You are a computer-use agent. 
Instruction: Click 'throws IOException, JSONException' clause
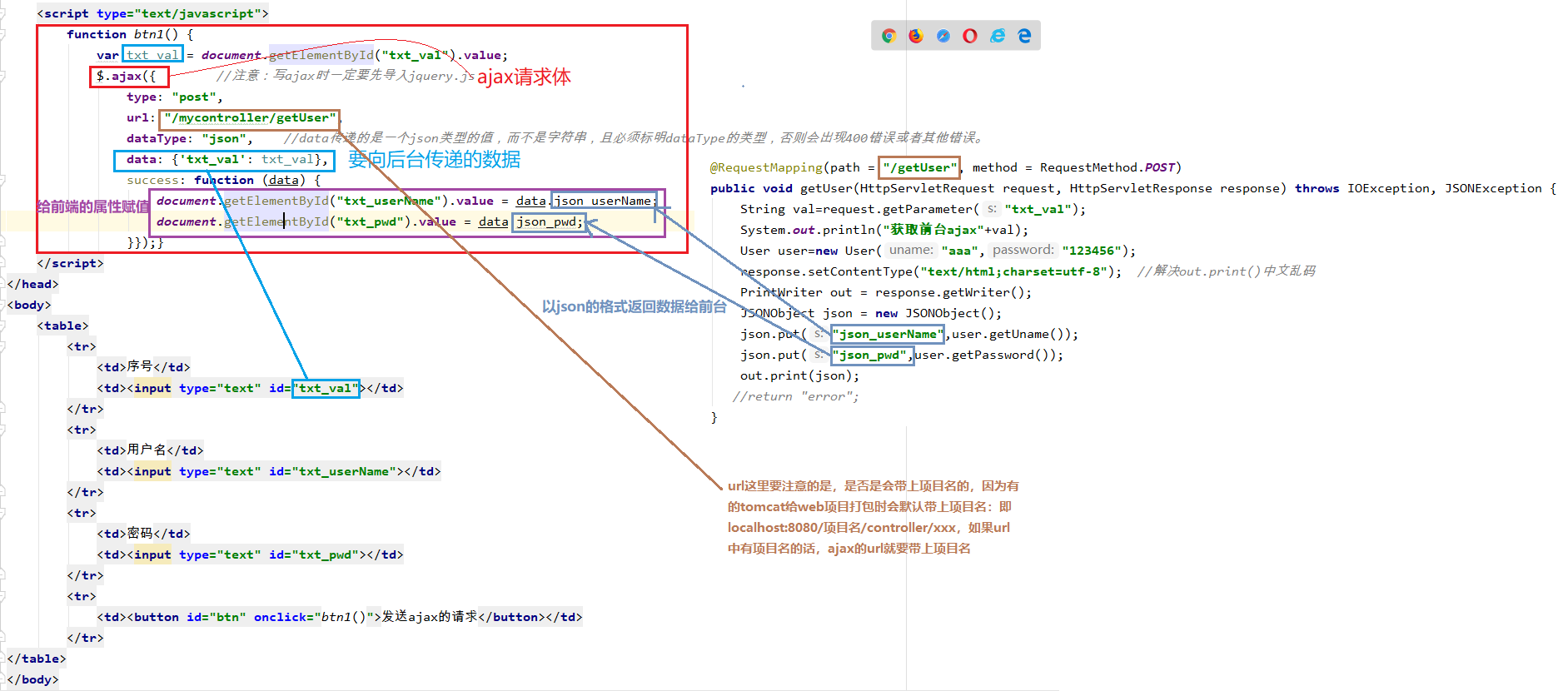(1418, 189)
